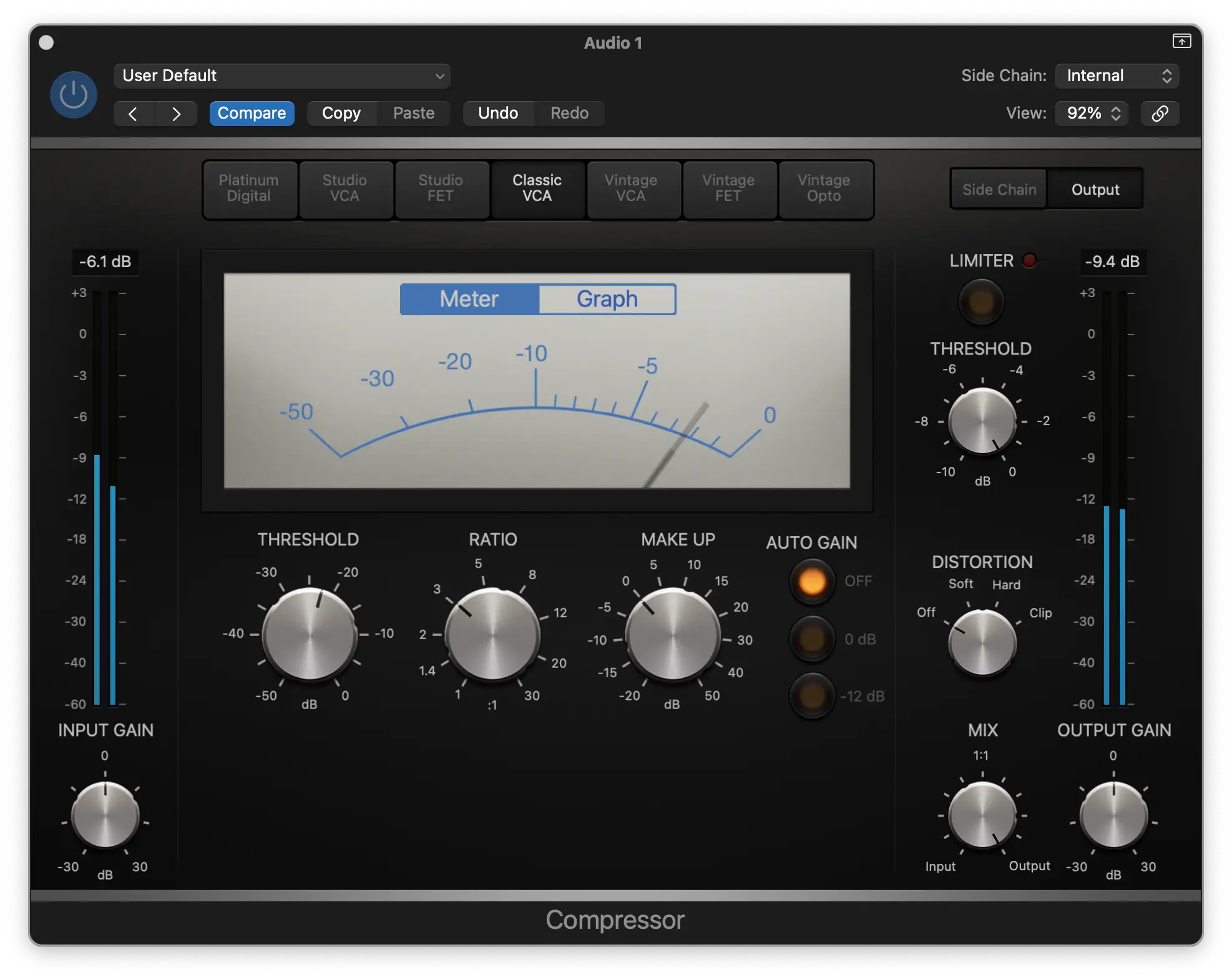Image resolution: width=1232 pixels, height=980 pixels.
Task: Click the Input Gain knob
Action: 105,815
